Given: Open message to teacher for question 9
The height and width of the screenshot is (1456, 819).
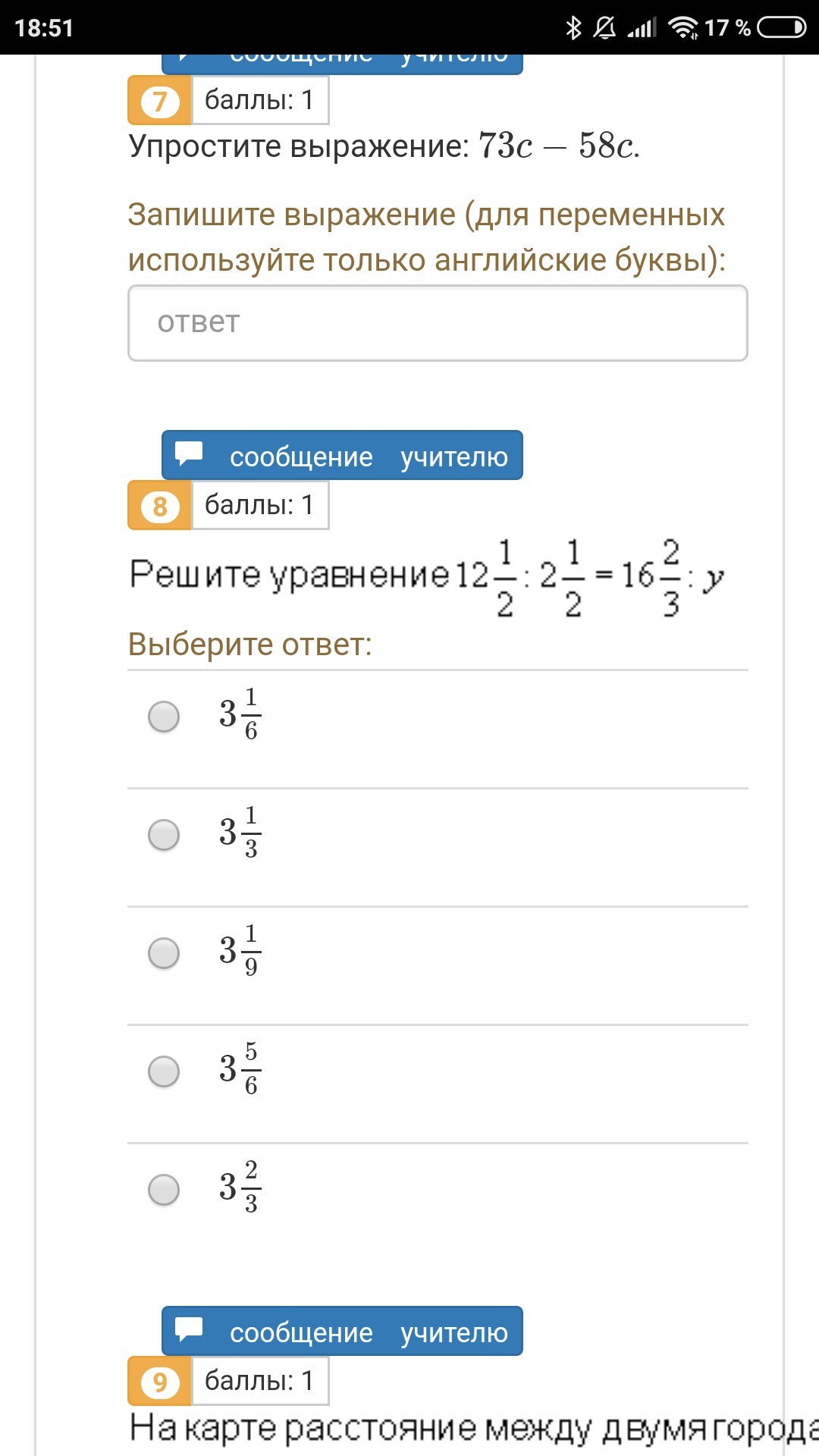Looking at the screenshot, I should 342,1332.
